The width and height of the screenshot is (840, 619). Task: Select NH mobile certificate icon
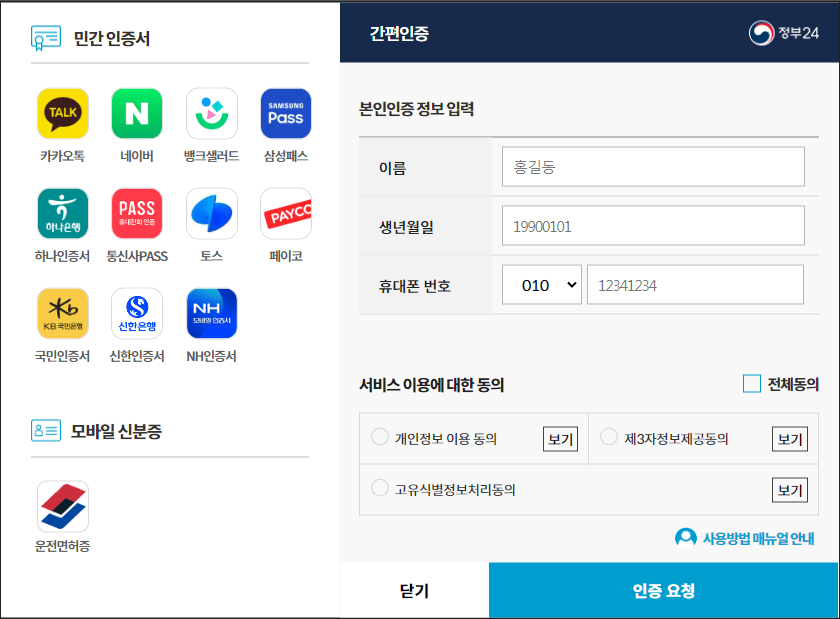pos(212,314)
